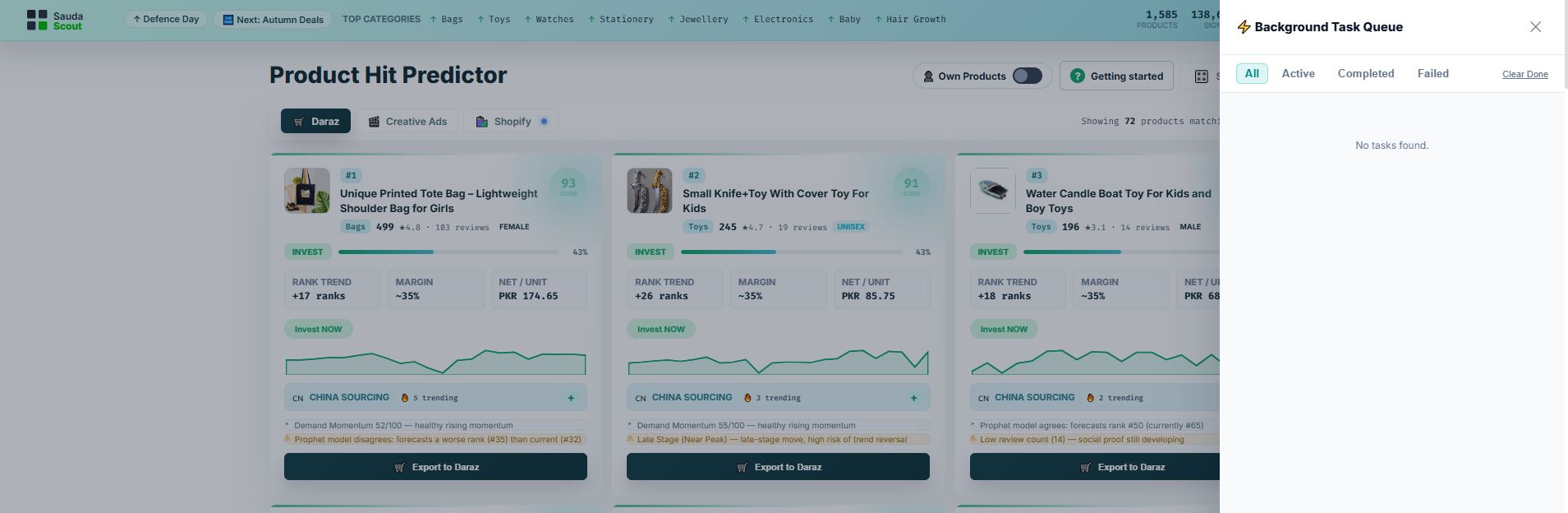The image size is (1568, 513).
Task: Click the Knife Toy rank trend sparkline
Action: point(778,362)
